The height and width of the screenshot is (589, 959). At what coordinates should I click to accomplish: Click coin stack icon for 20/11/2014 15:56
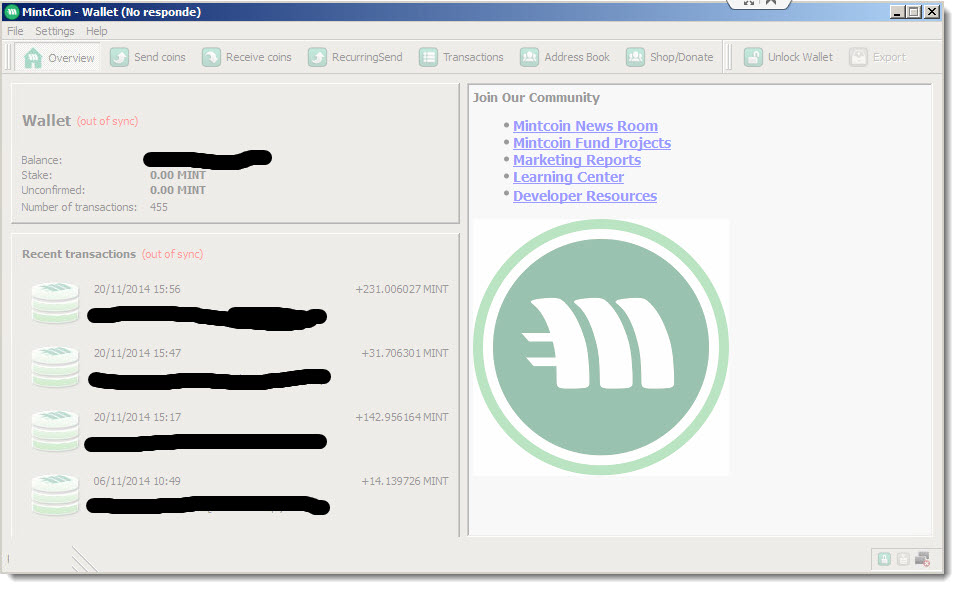coord(56,302)
